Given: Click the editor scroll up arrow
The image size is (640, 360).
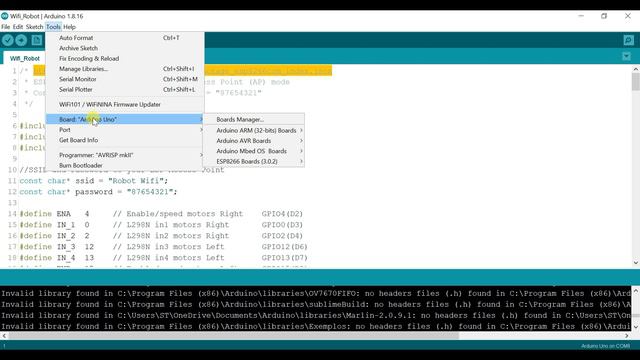Looking at the screenshot, I should [636, 69].
